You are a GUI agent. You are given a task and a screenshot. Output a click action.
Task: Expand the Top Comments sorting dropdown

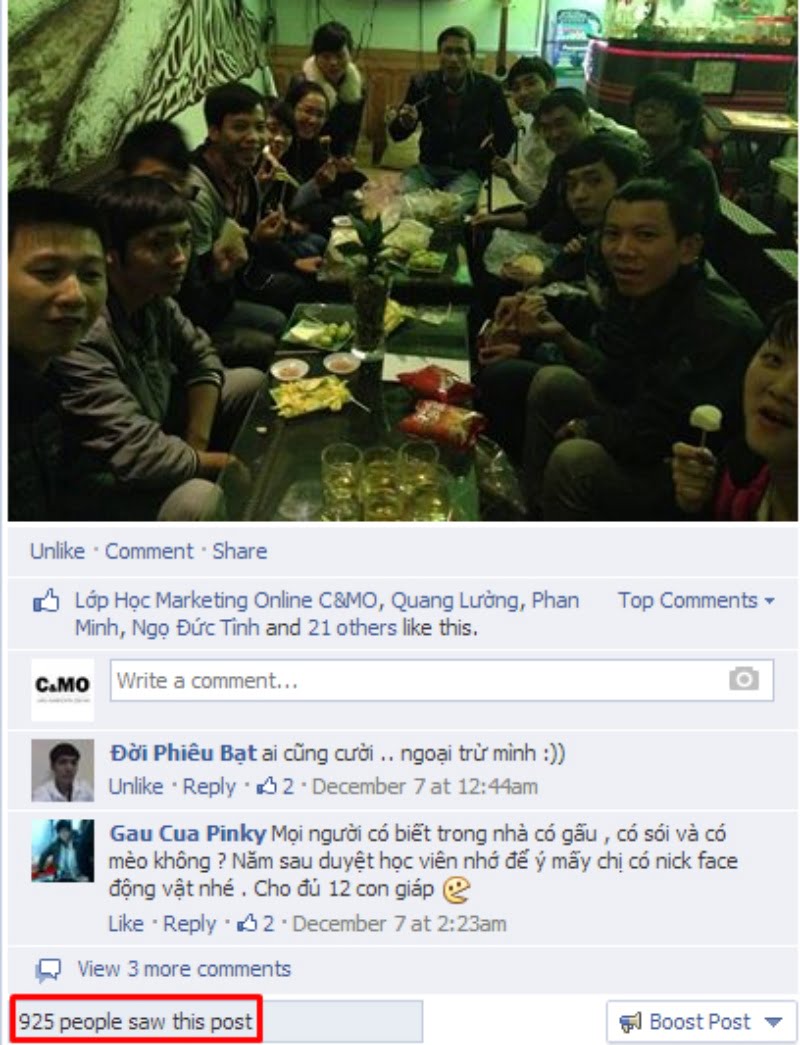coord(695,600)
